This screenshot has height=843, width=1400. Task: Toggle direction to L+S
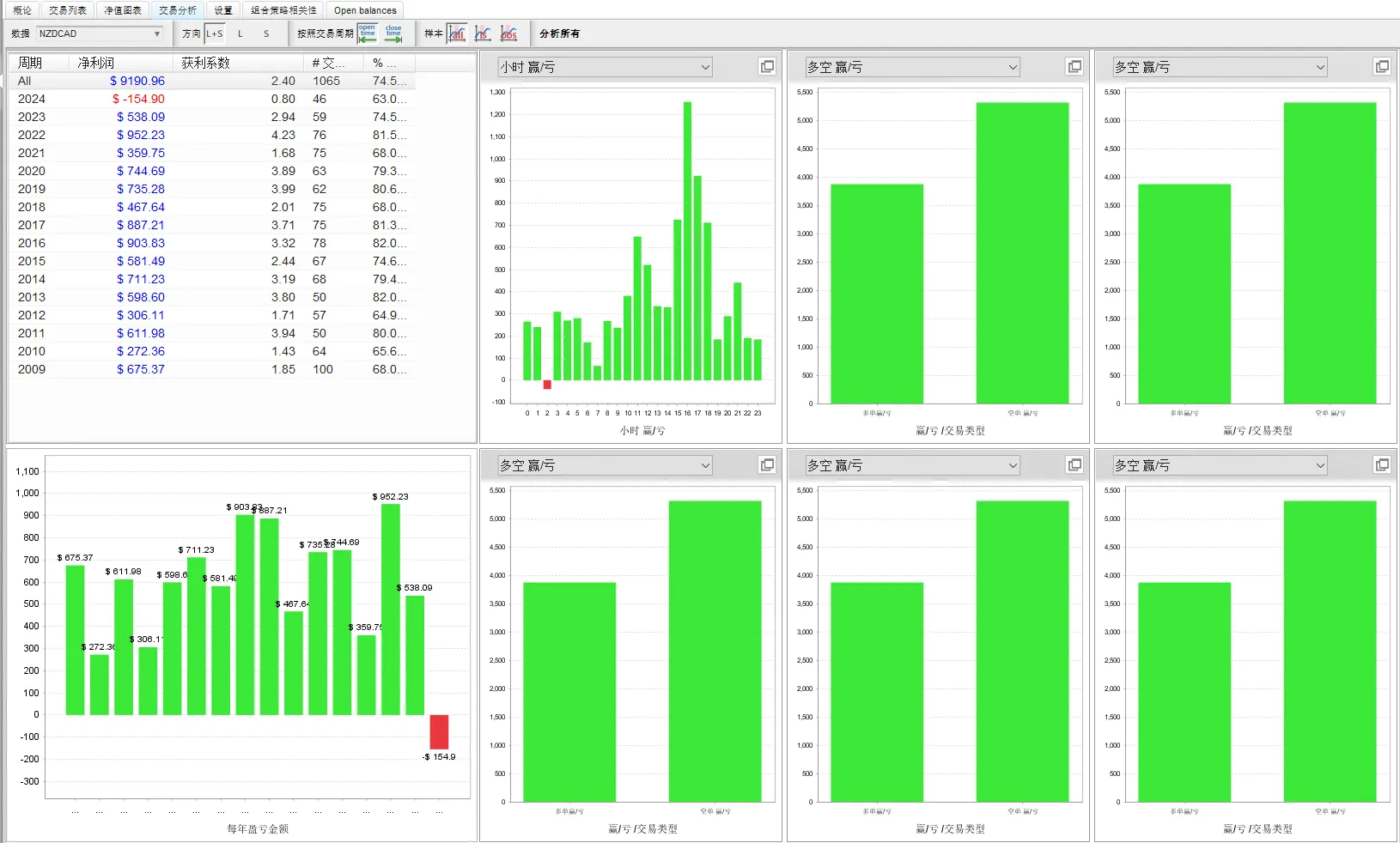pos(215,33)
